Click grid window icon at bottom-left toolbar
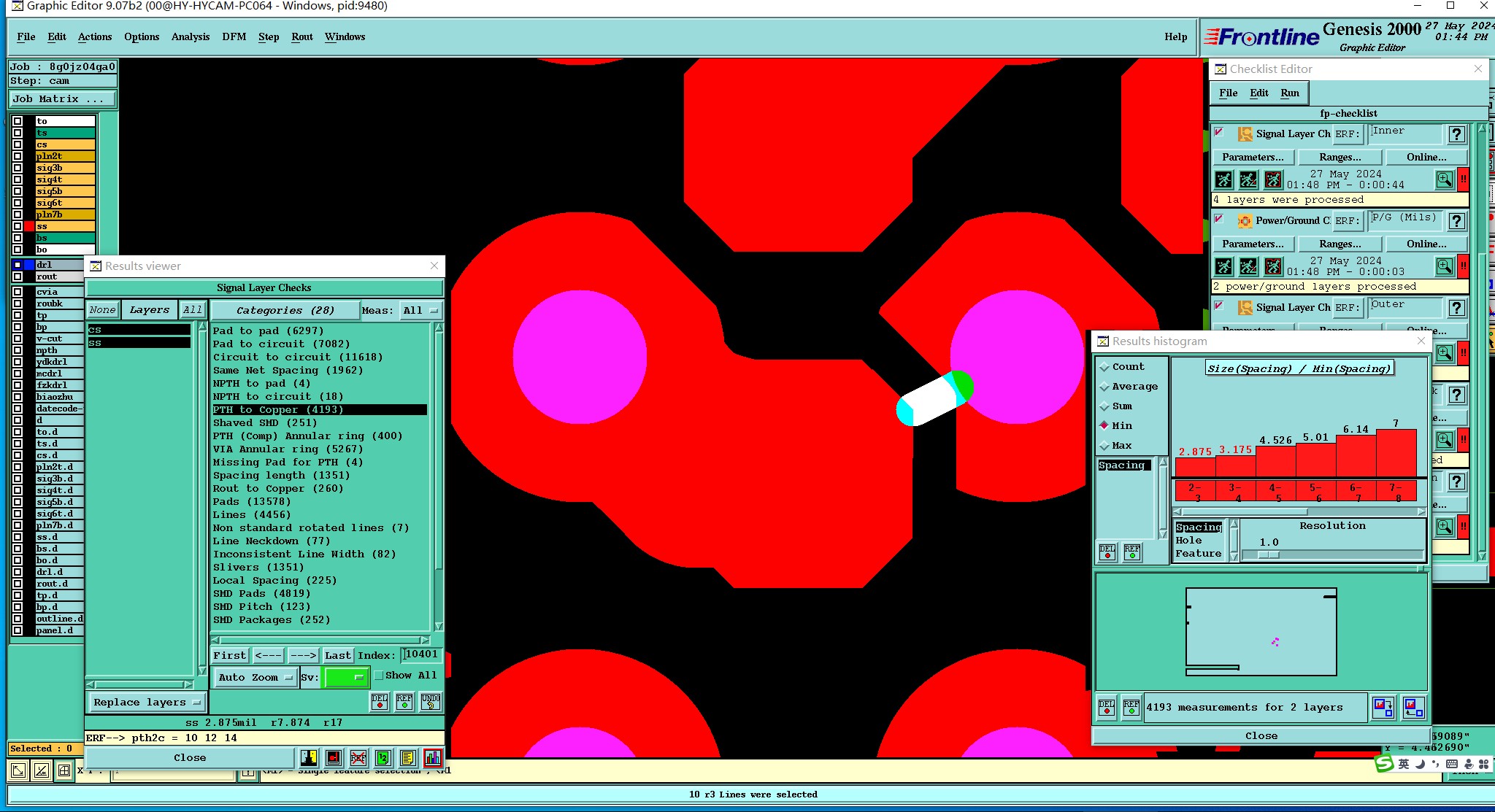Viewport: 1495px width, 812px height. (x=64, y=770)
